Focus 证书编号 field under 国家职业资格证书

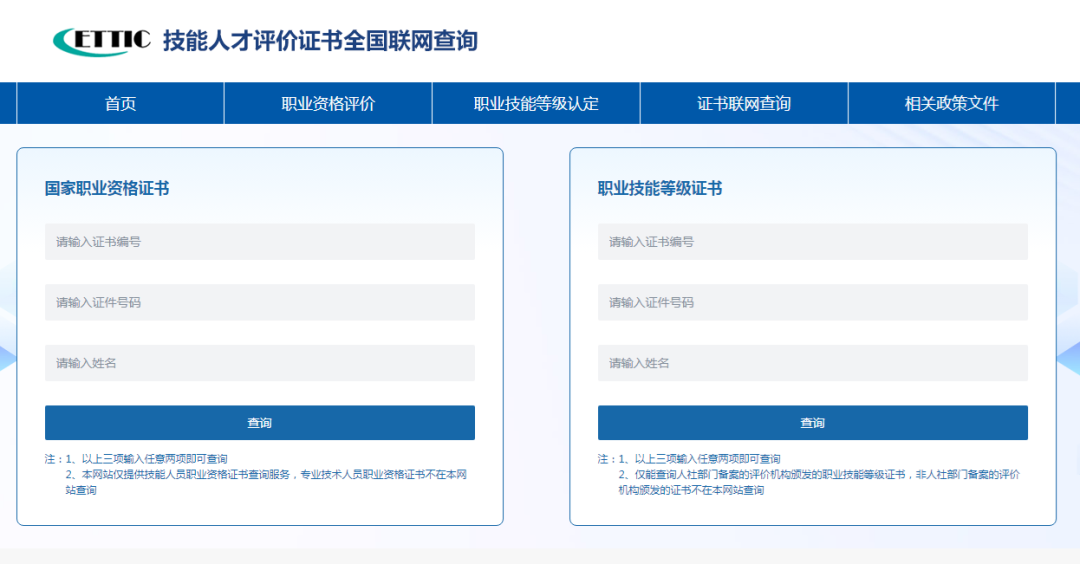pyautogui.click(x=260, y=242)
